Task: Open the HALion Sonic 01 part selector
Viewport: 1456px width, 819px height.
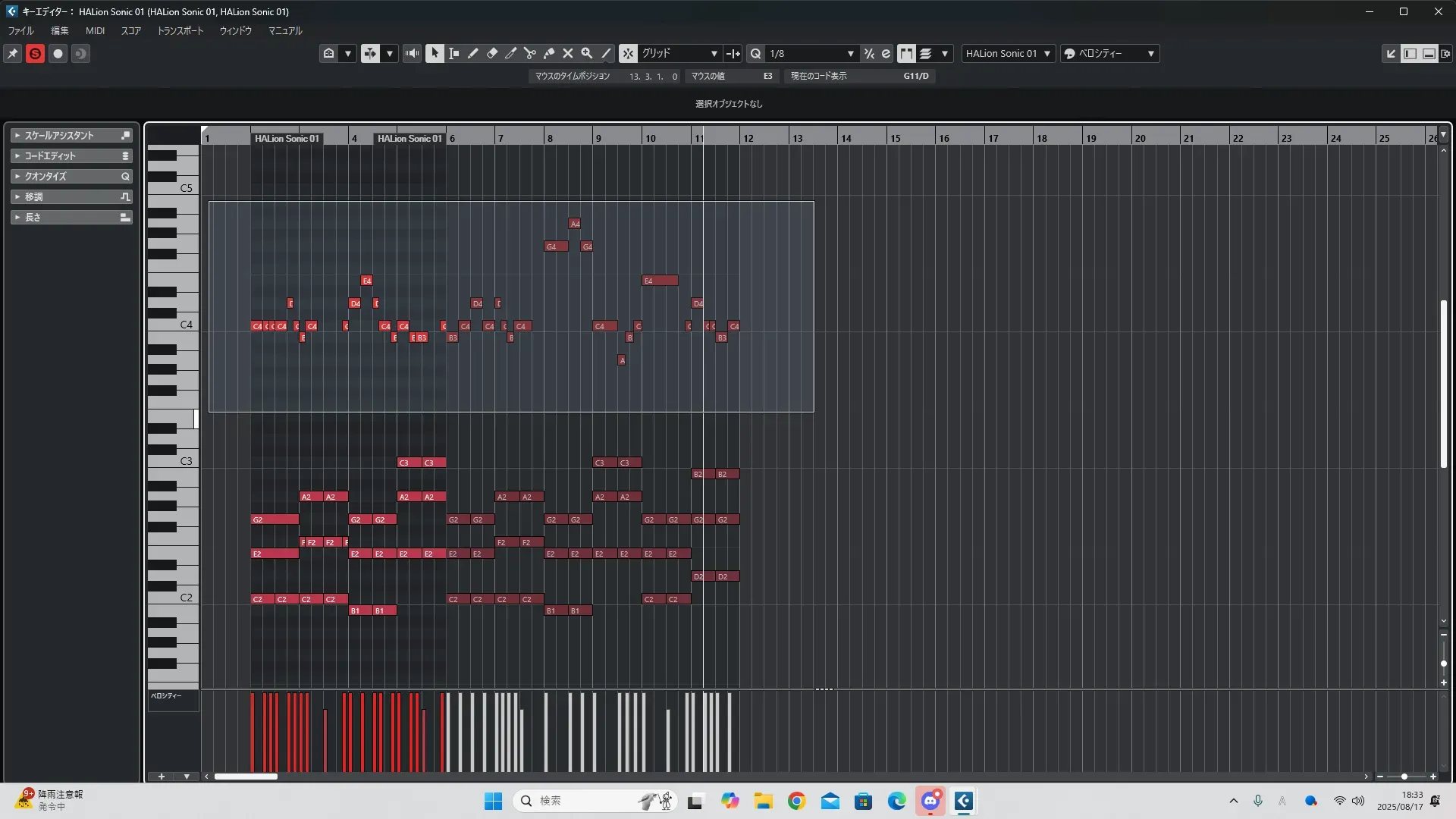Action: pos(1008,53)
